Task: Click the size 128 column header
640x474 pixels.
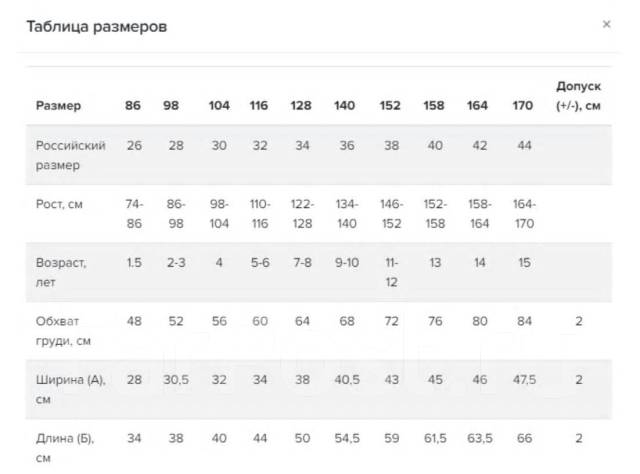Action: [x=301, y=105]
